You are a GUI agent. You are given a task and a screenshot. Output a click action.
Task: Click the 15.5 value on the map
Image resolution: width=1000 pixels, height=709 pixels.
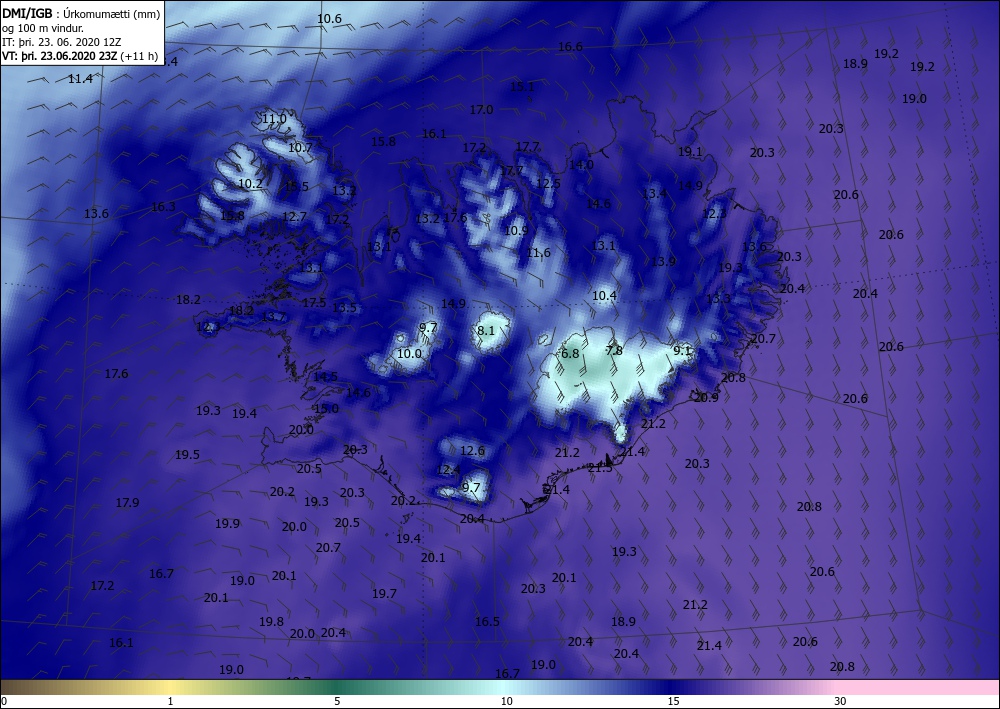297,186
